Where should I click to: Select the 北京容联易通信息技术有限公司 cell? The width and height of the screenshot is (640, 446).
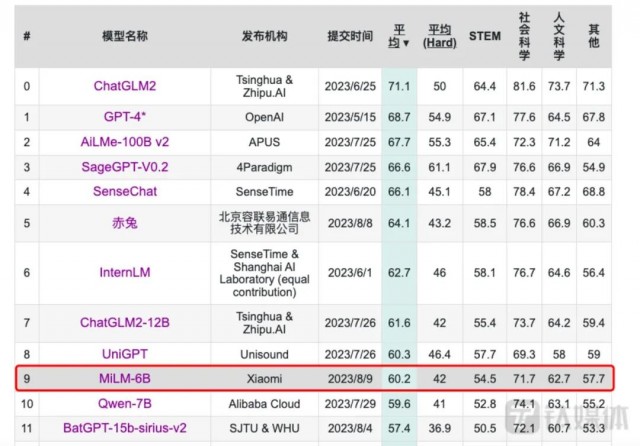click(264, 223)
